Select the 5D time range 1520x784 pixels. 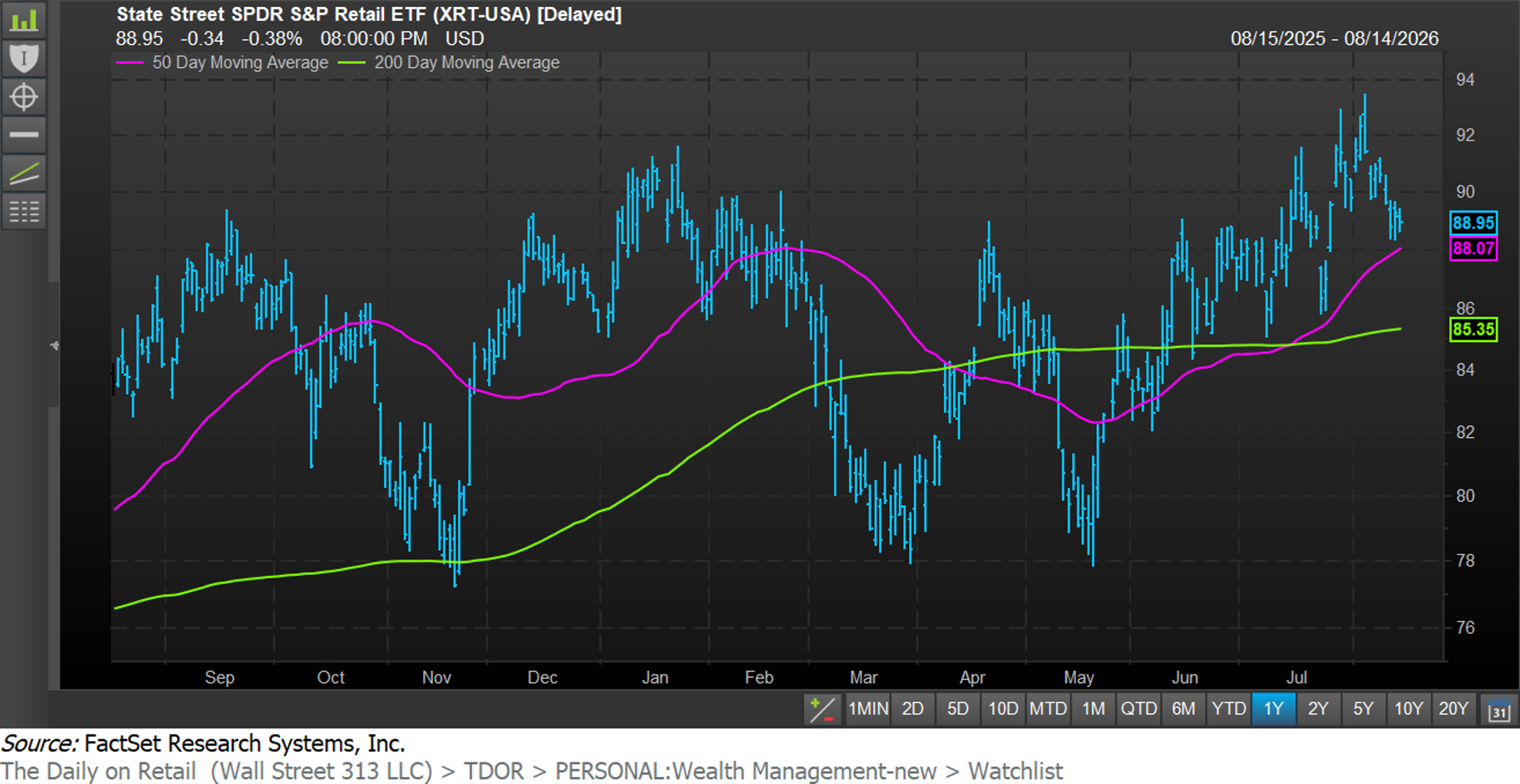pyautogui.click(x=957, y=708)
